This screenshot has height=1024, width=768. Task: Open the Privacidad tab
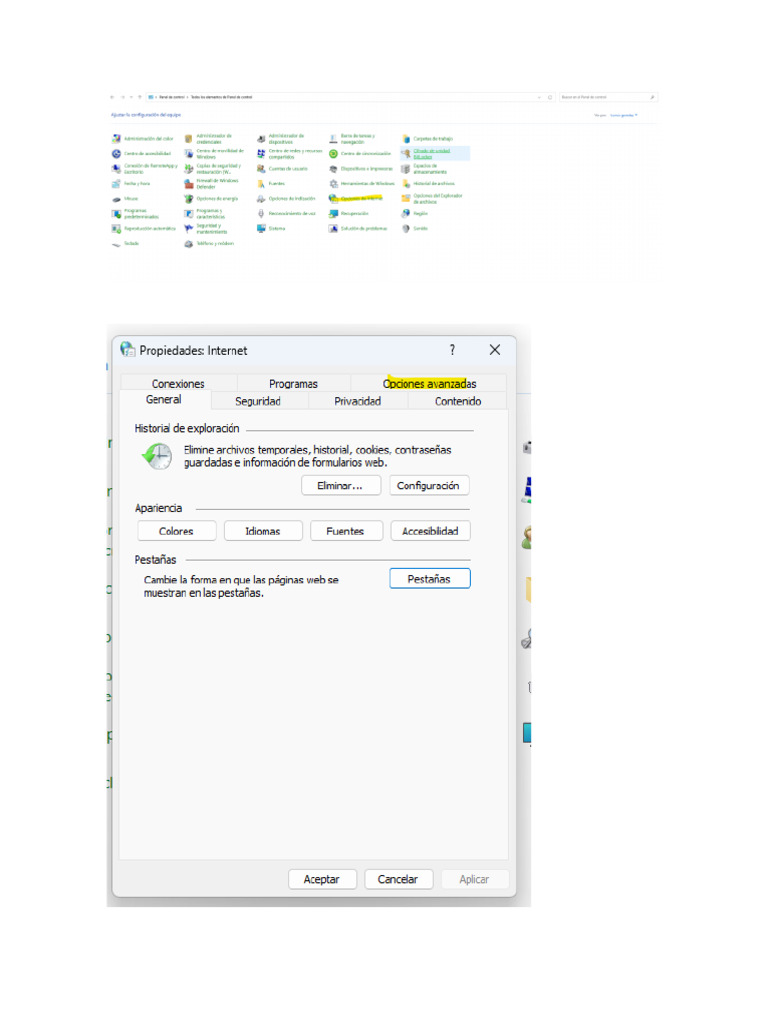coord(357,401)
